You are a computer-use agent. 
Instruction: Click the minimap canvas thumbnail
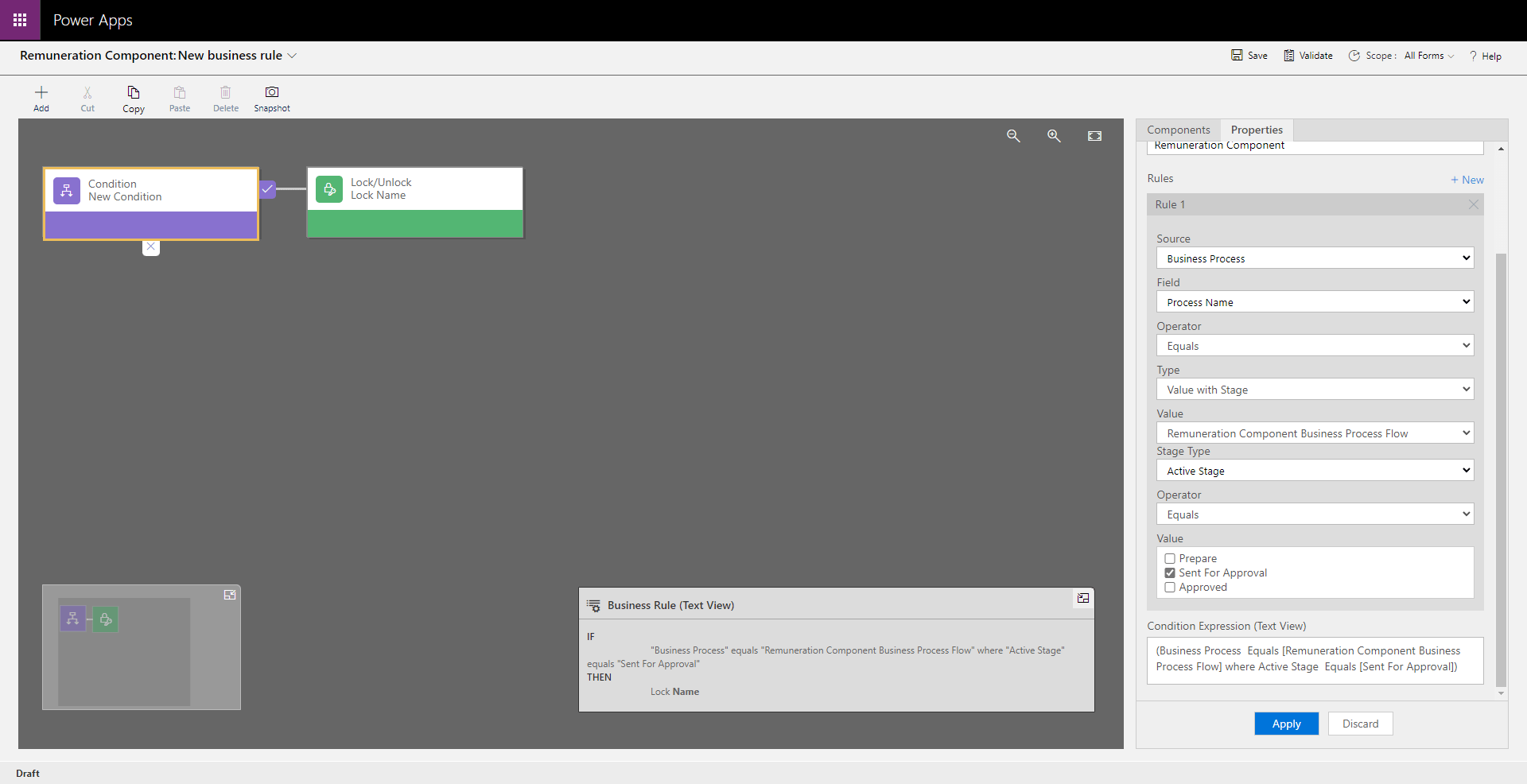(x=124, y=651)
